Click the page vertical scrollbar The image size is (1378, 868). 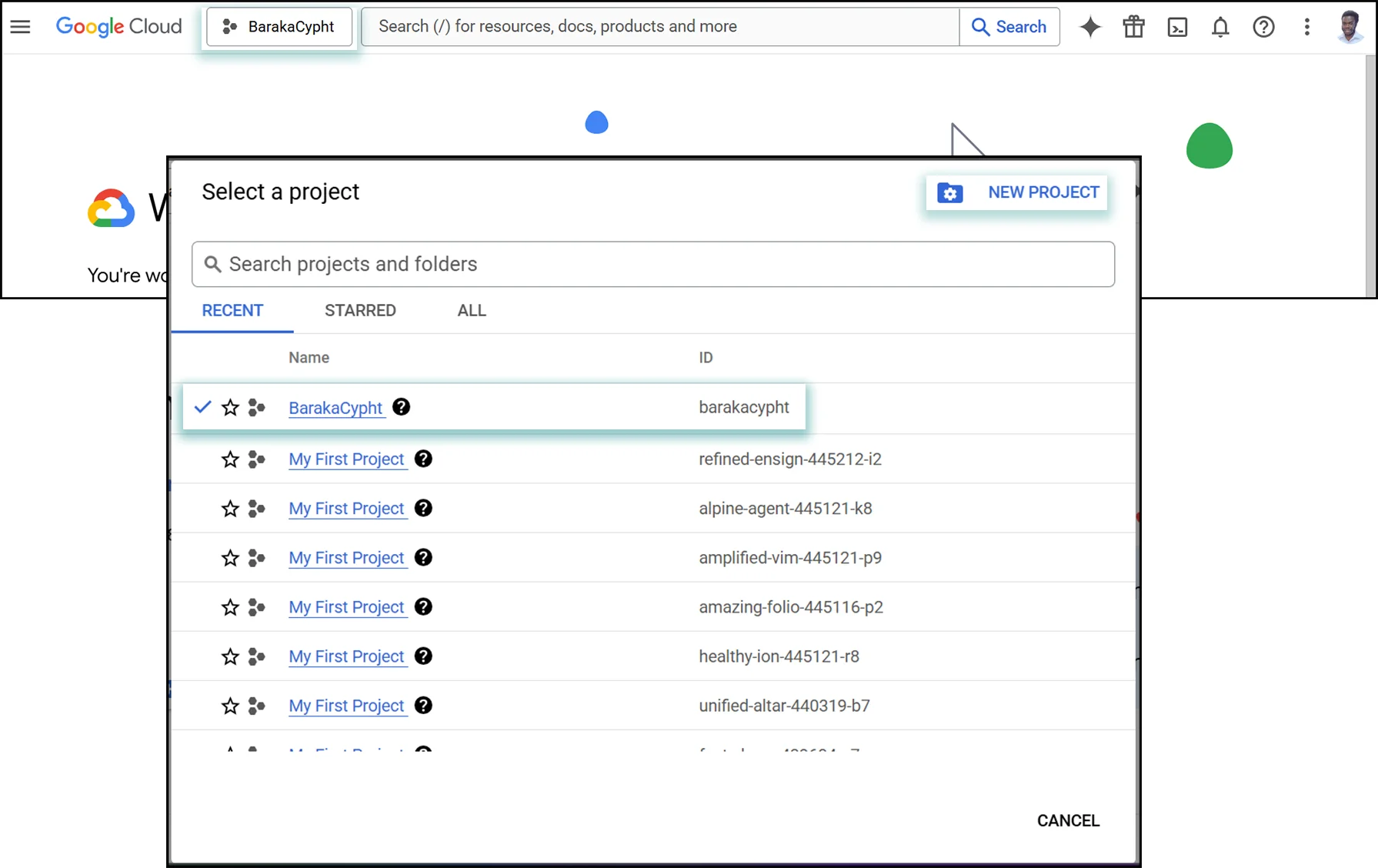pyautogui.click(x=1370, y=175)
